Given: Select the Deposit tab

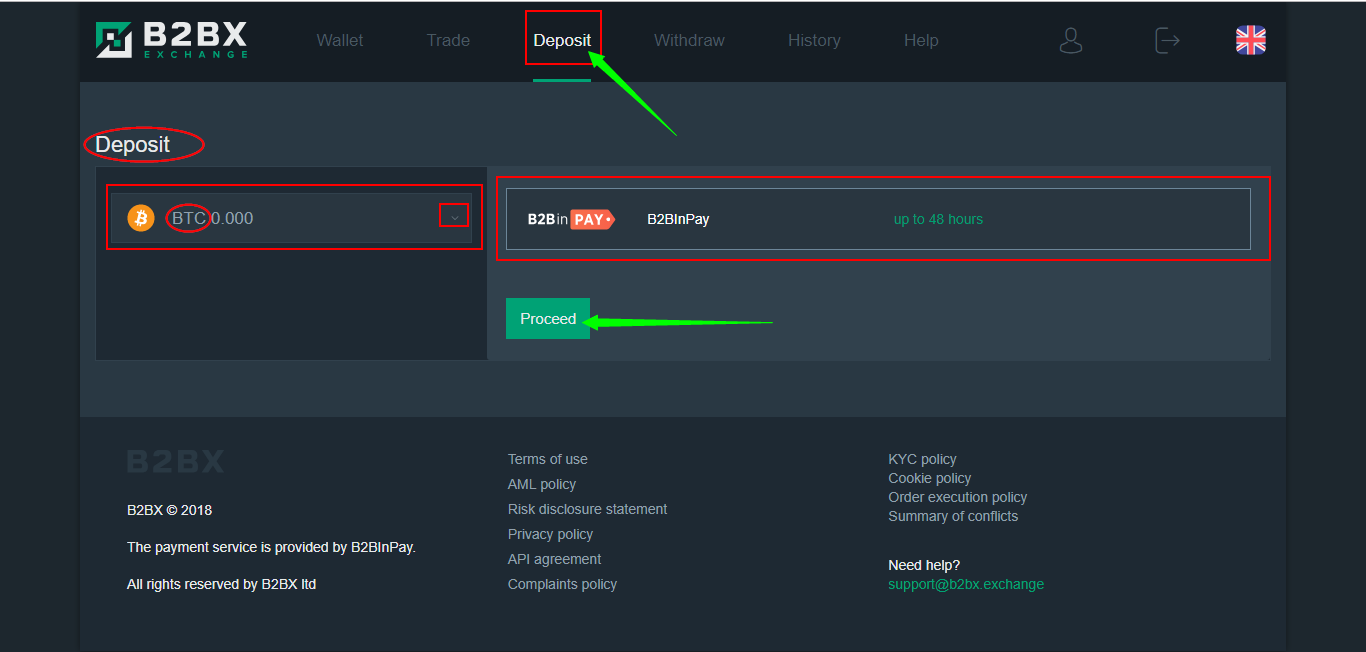Looking at the screenshot, I should tap(562, 40).
